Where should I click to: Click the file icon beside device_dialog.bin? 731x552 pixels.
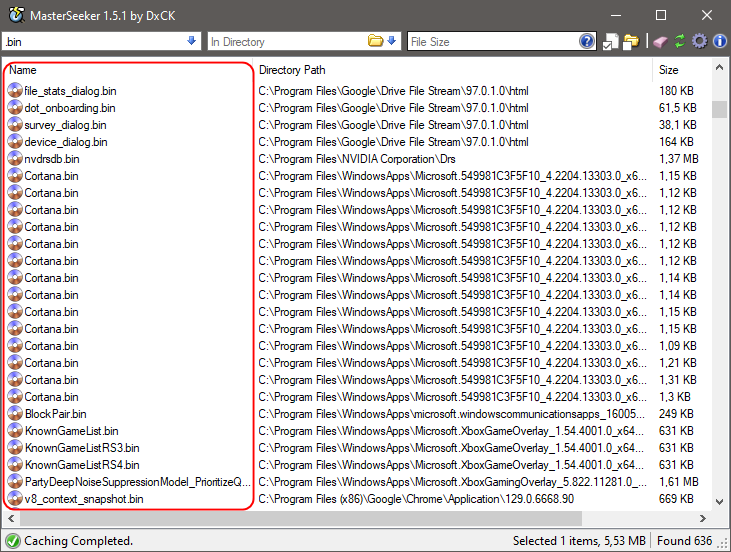(15, 142)
